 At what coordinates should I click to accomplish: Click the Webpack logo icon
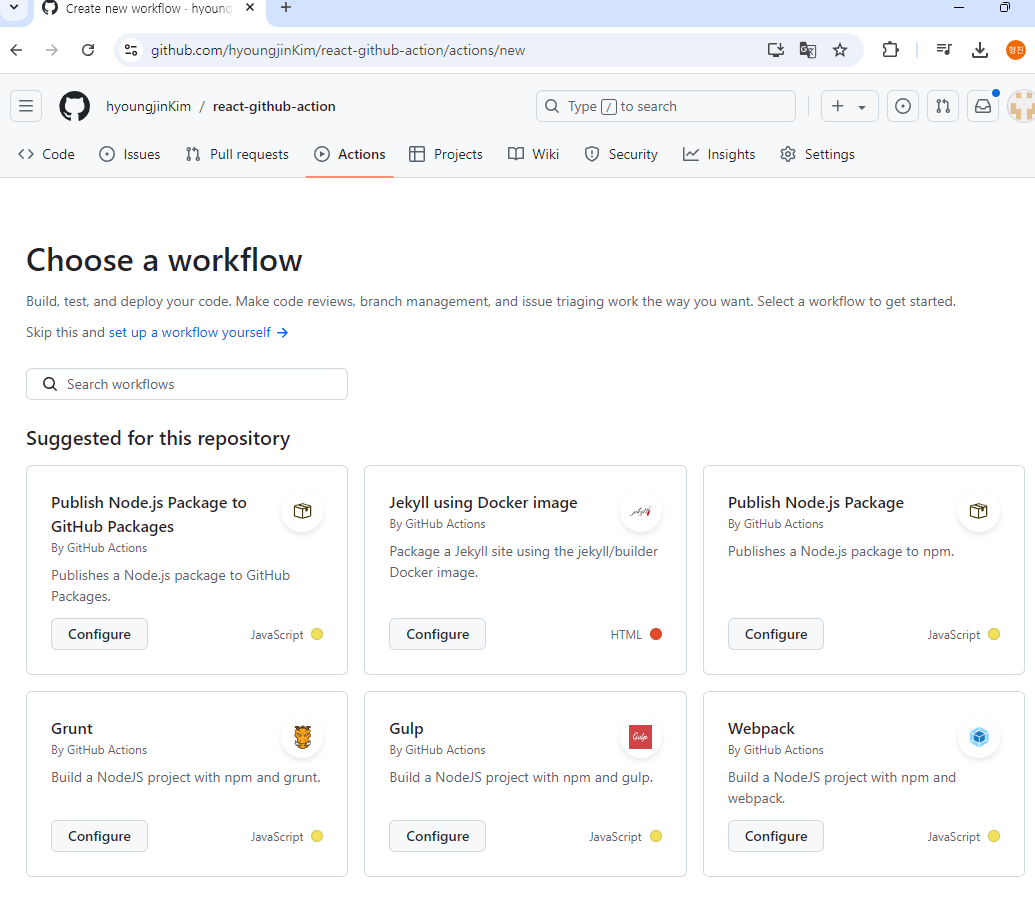click(x=979, y=737)
